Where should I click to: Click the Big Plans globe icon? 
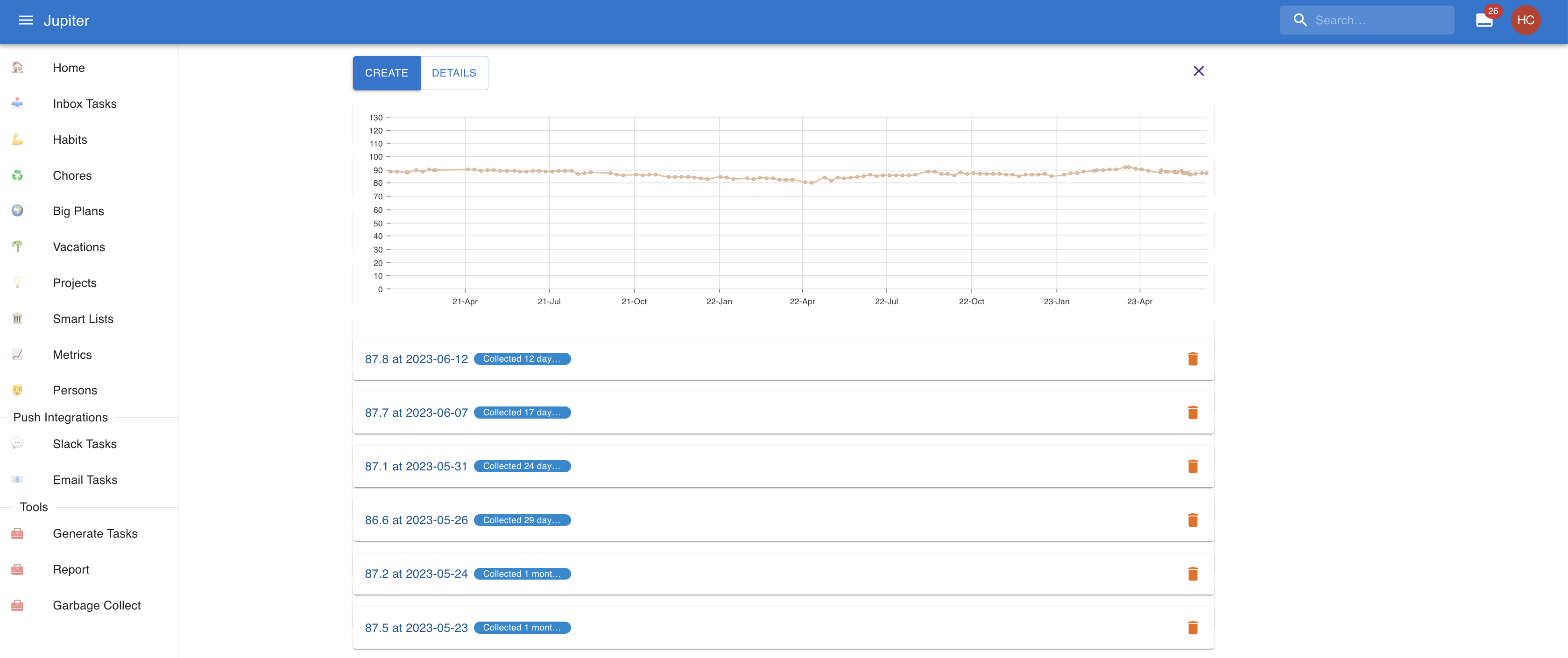pos(18,211)
